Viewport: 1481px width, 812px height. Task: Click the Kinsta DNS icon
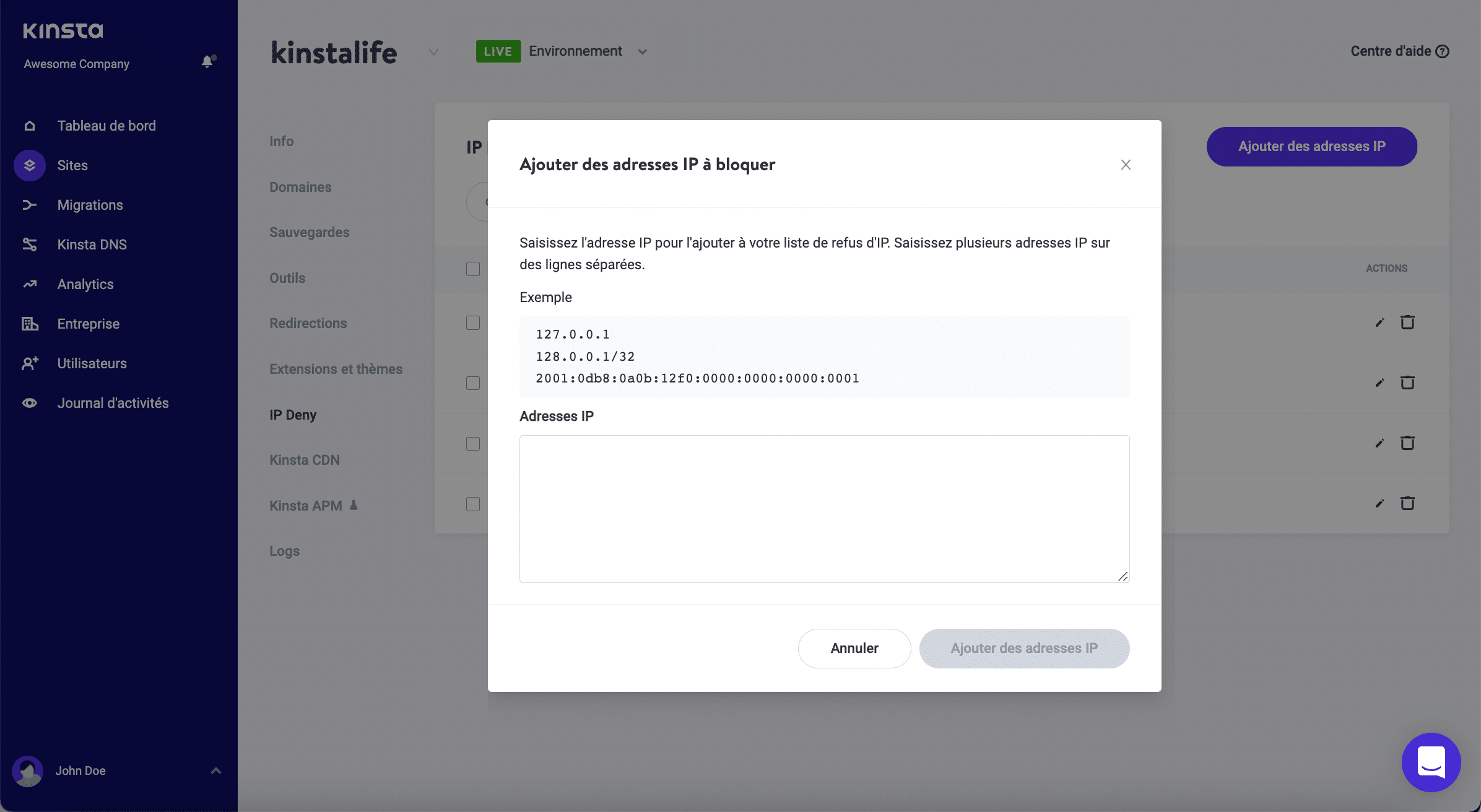click(29, 244)
